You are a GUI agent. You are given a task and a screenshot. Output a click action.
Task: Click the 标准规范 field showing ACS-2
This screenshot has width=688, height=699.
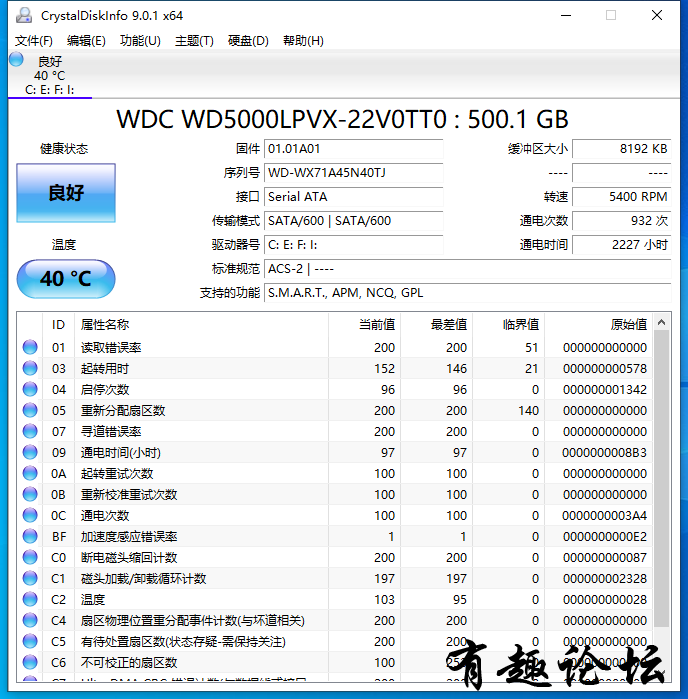coord(468,269)
